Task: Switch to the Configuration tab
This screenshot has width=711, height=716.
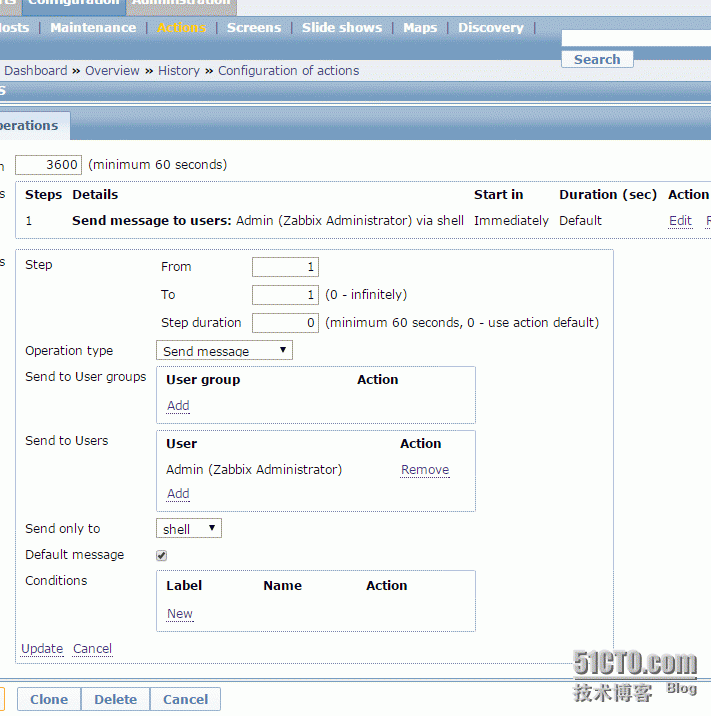Action: [74, 4]
